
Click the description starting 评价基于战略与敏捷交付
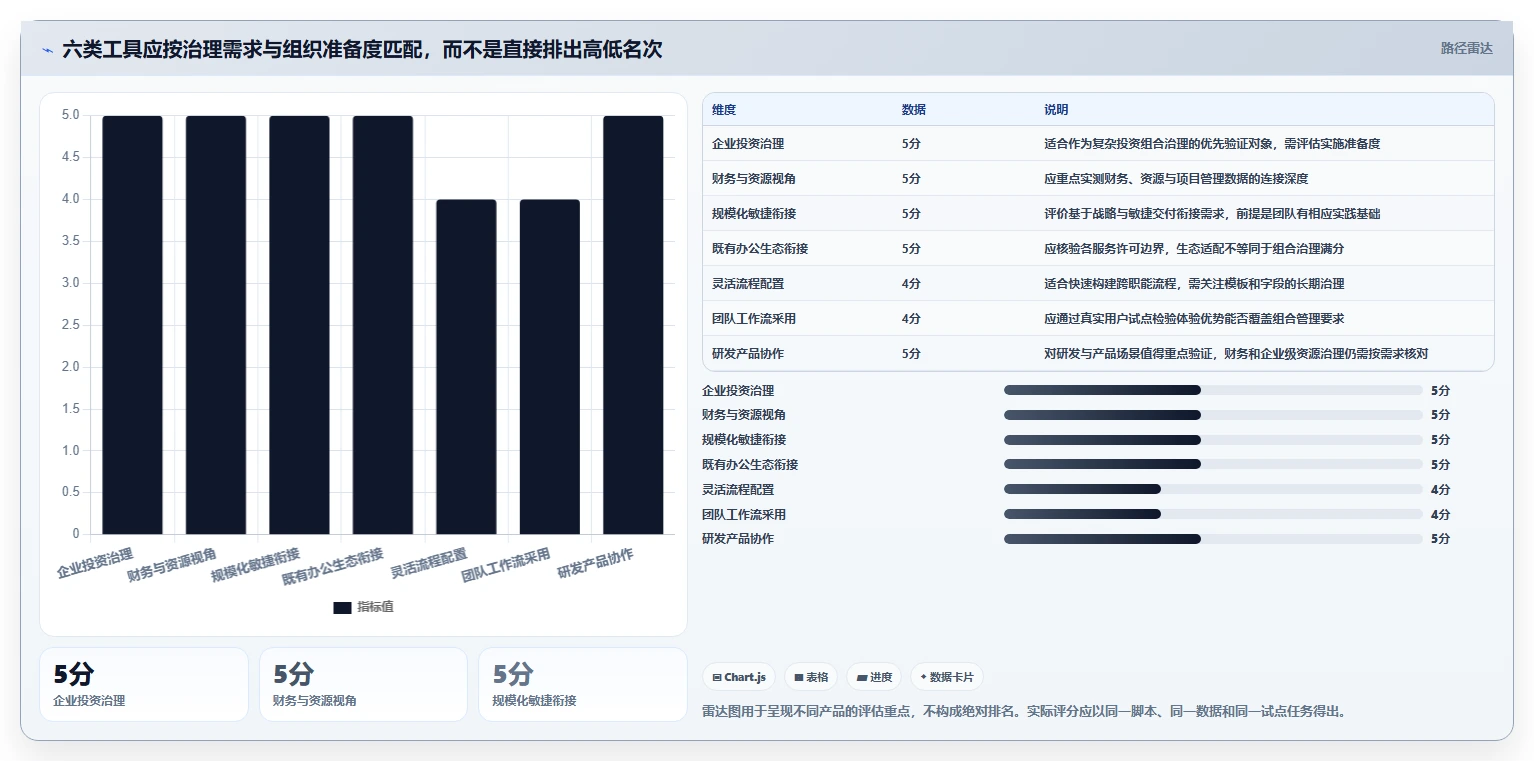(1212, 214)
